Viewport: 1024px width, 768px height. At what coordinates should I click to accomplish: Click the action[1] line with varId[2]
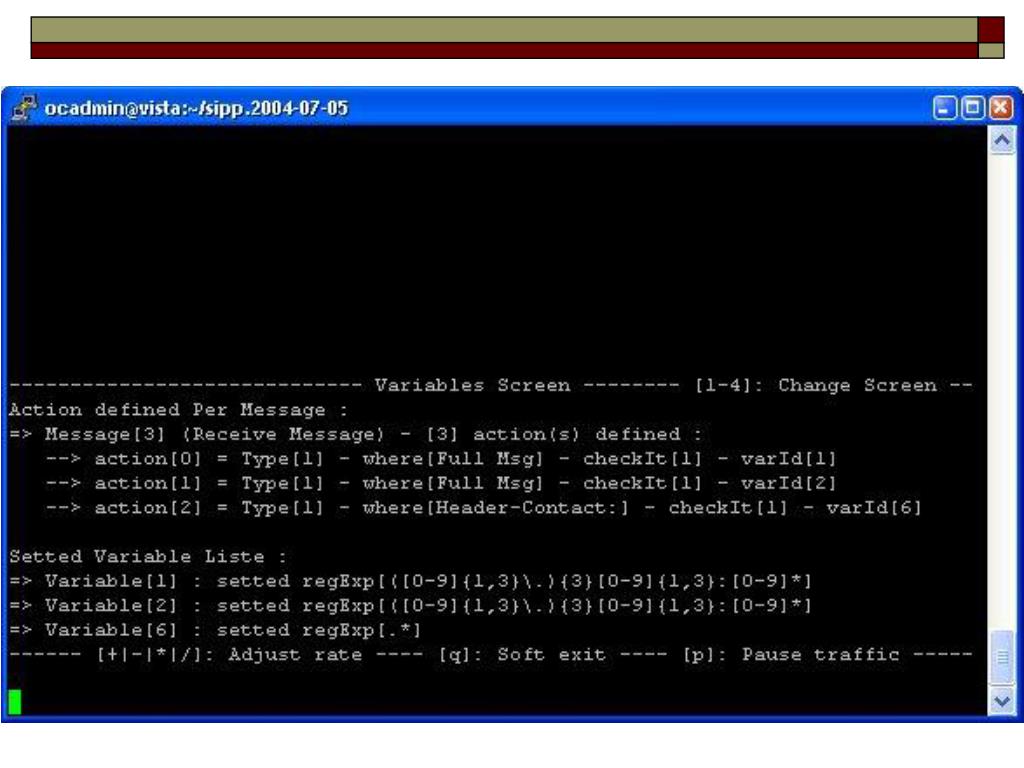click(x=441, y=483)
